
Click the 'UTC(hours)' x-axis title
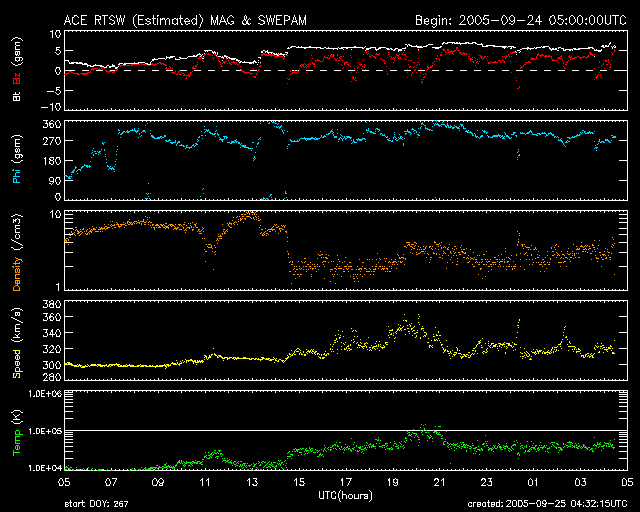[345, 496]
